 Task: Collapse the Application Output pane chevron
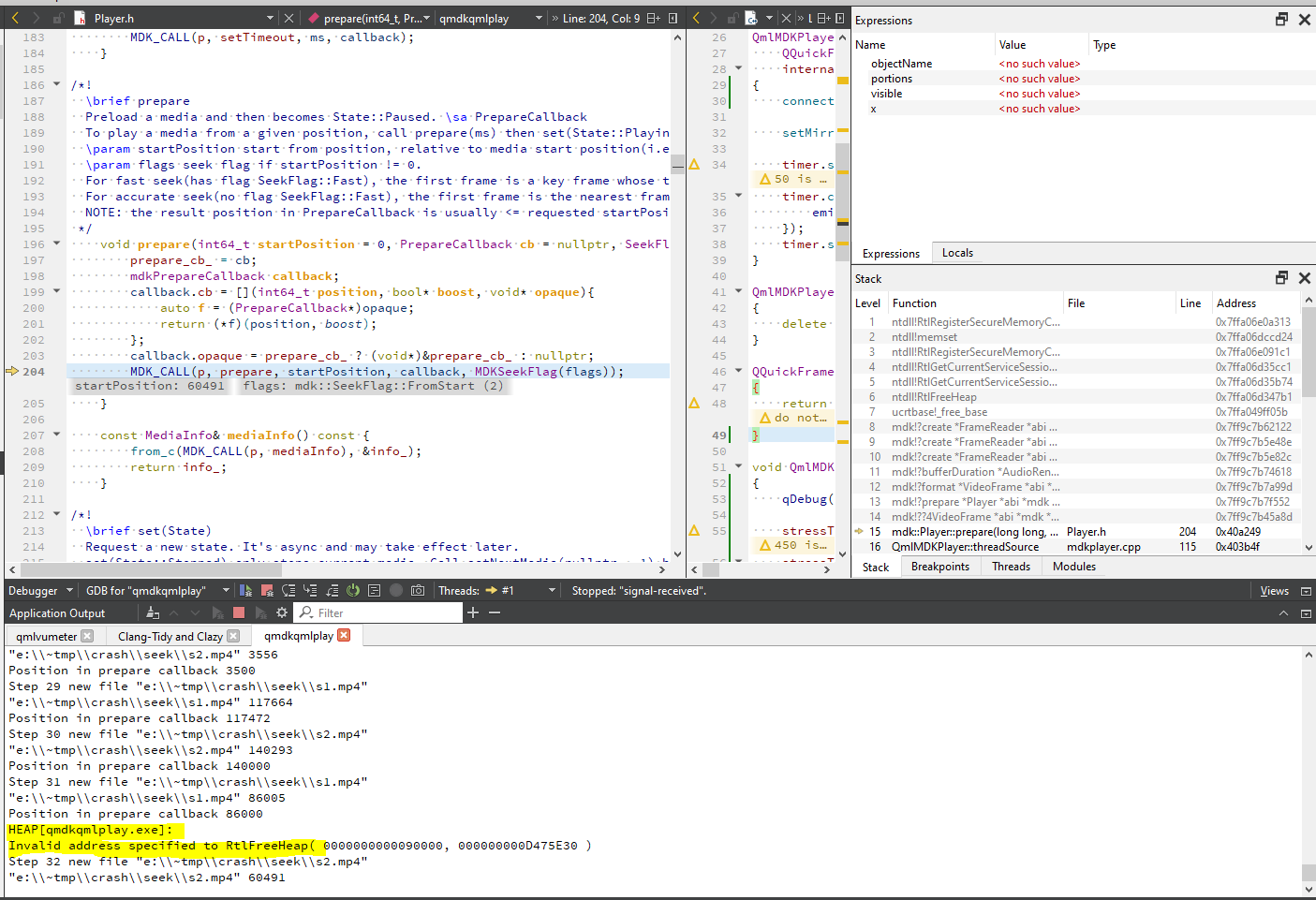[x=1283, y=613]
